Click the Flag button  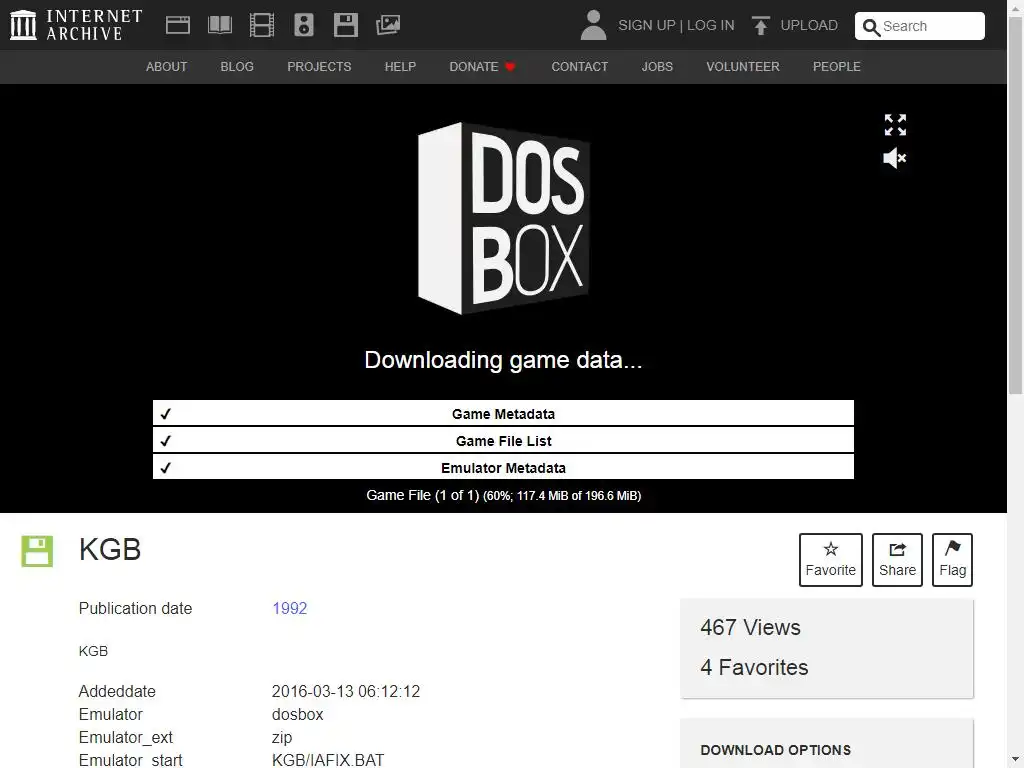(x=952, y=560)
